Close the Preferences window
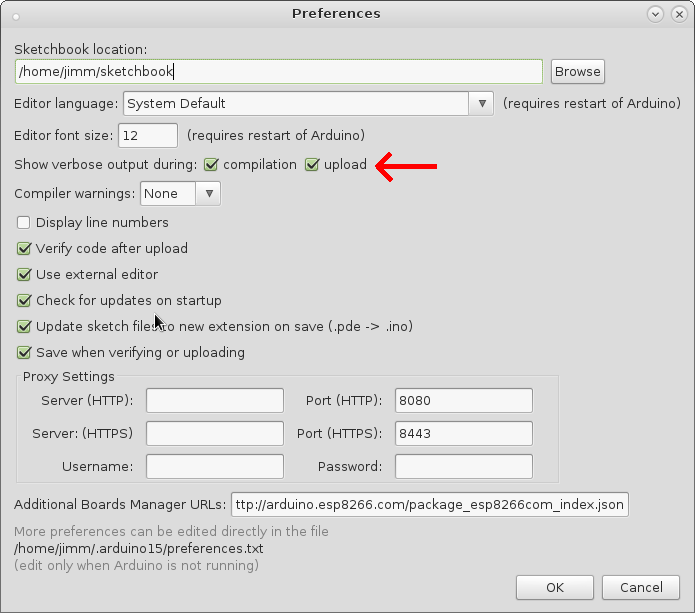Viewport: 695px width, 613px height. 679,14
